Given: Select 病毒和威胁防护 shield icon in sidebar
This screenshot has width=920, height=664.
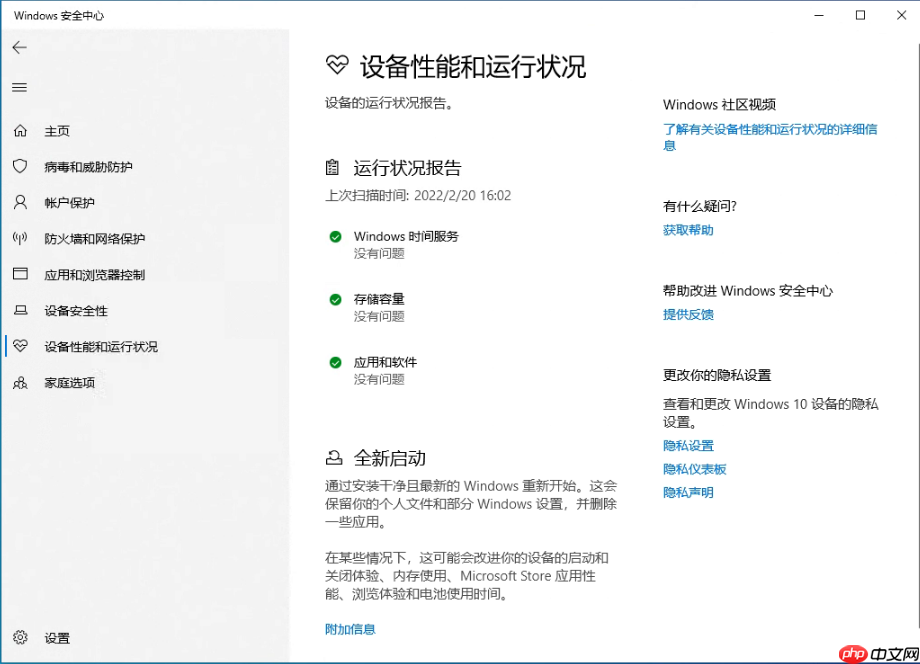Looking at the screenshot, I should [x=20, y=167].
